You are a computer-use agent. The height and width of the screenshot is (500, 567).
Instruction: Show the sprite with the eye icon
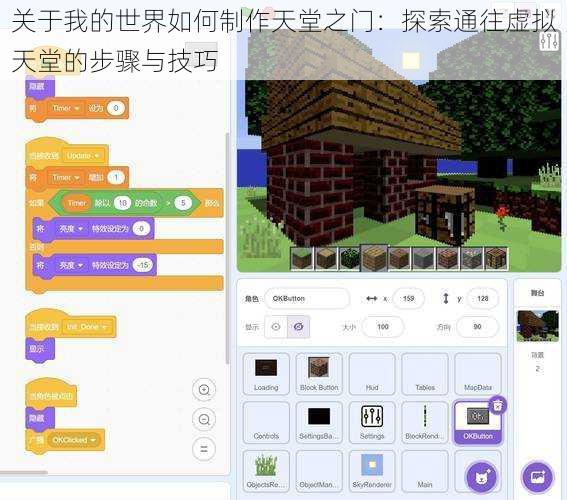coord(276,327)
